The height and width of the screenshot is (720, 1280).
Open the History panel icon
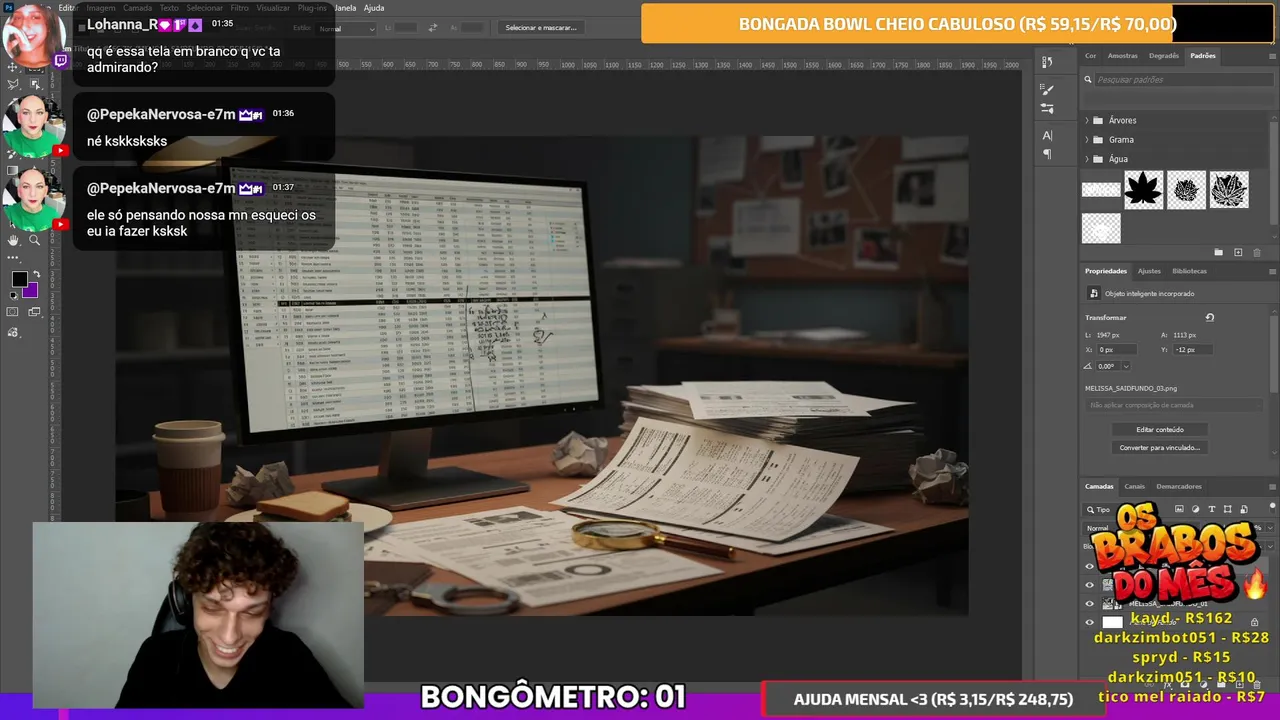1047,62
